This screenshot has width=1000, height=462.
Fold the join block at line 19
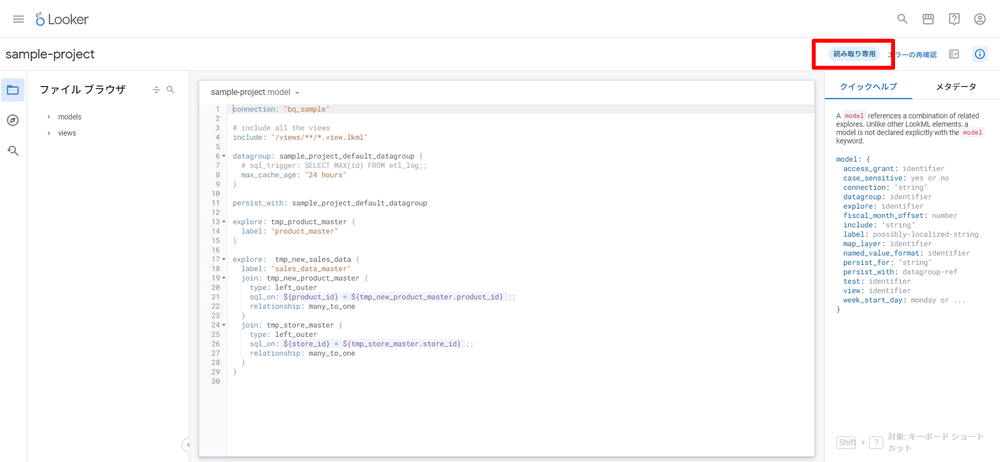[223, 278]
